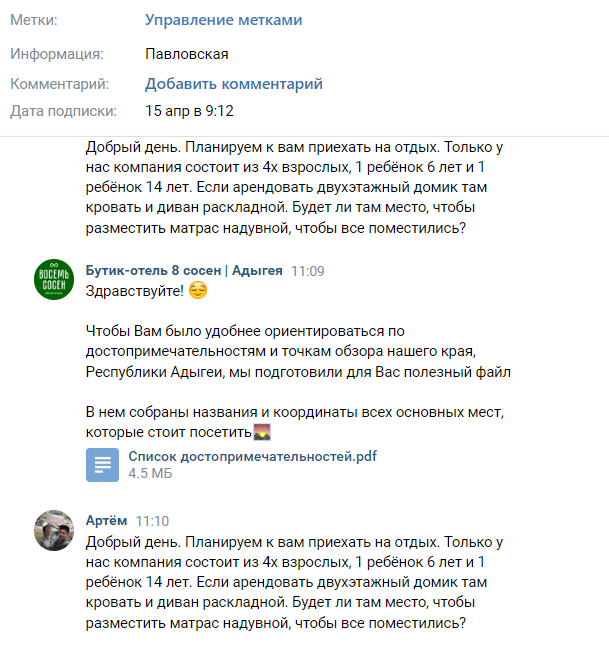Open Бутик-отель 8 сосен sender name
Viewport: 609px width, 645px height.
[185, 270]
